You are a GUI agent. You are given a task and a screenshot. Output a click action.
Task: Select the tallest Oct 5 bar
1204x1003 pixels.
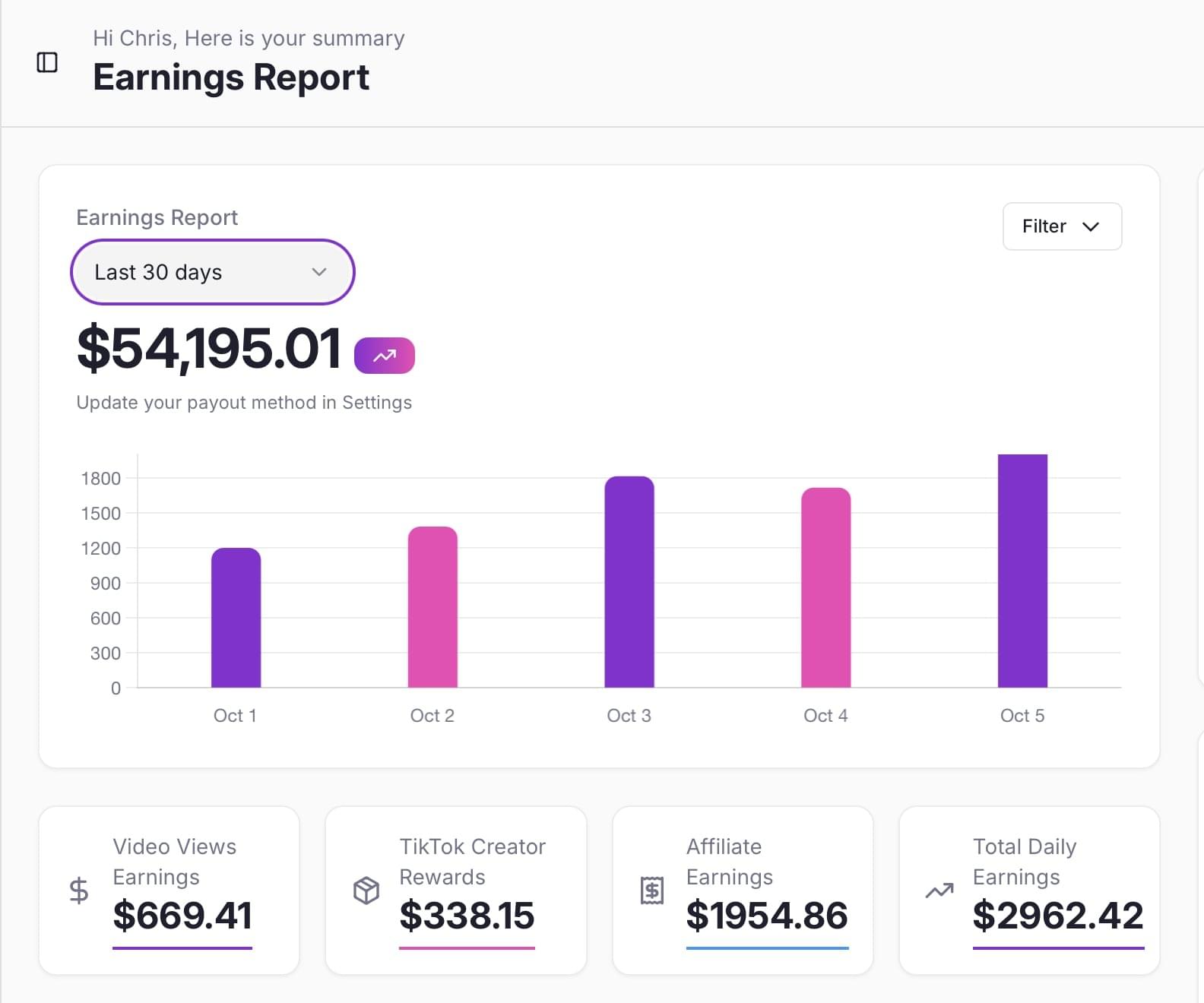tap(1022, 571)
